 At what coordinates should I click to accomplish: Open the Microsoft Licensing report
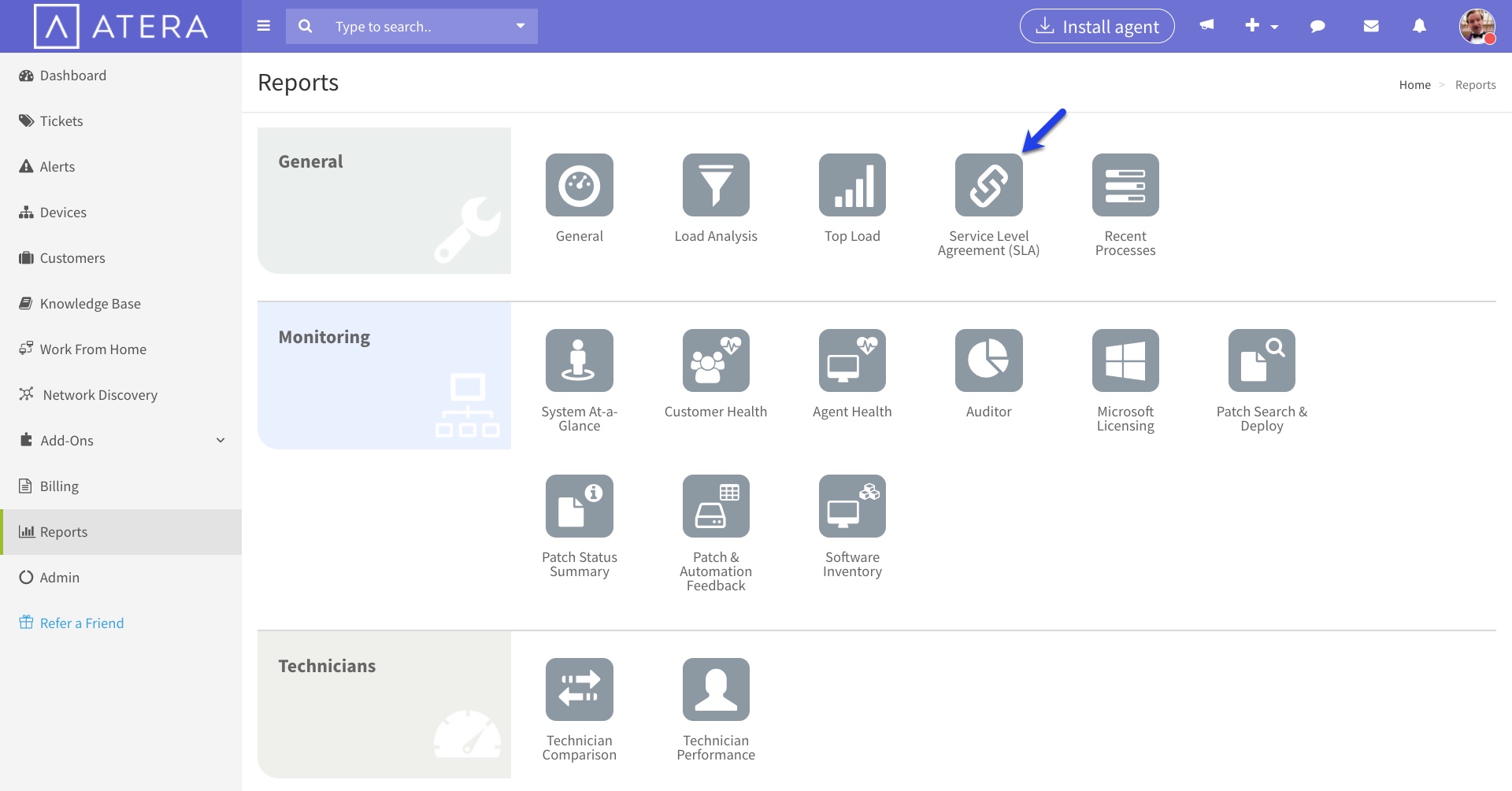[x=1125, y=360]
